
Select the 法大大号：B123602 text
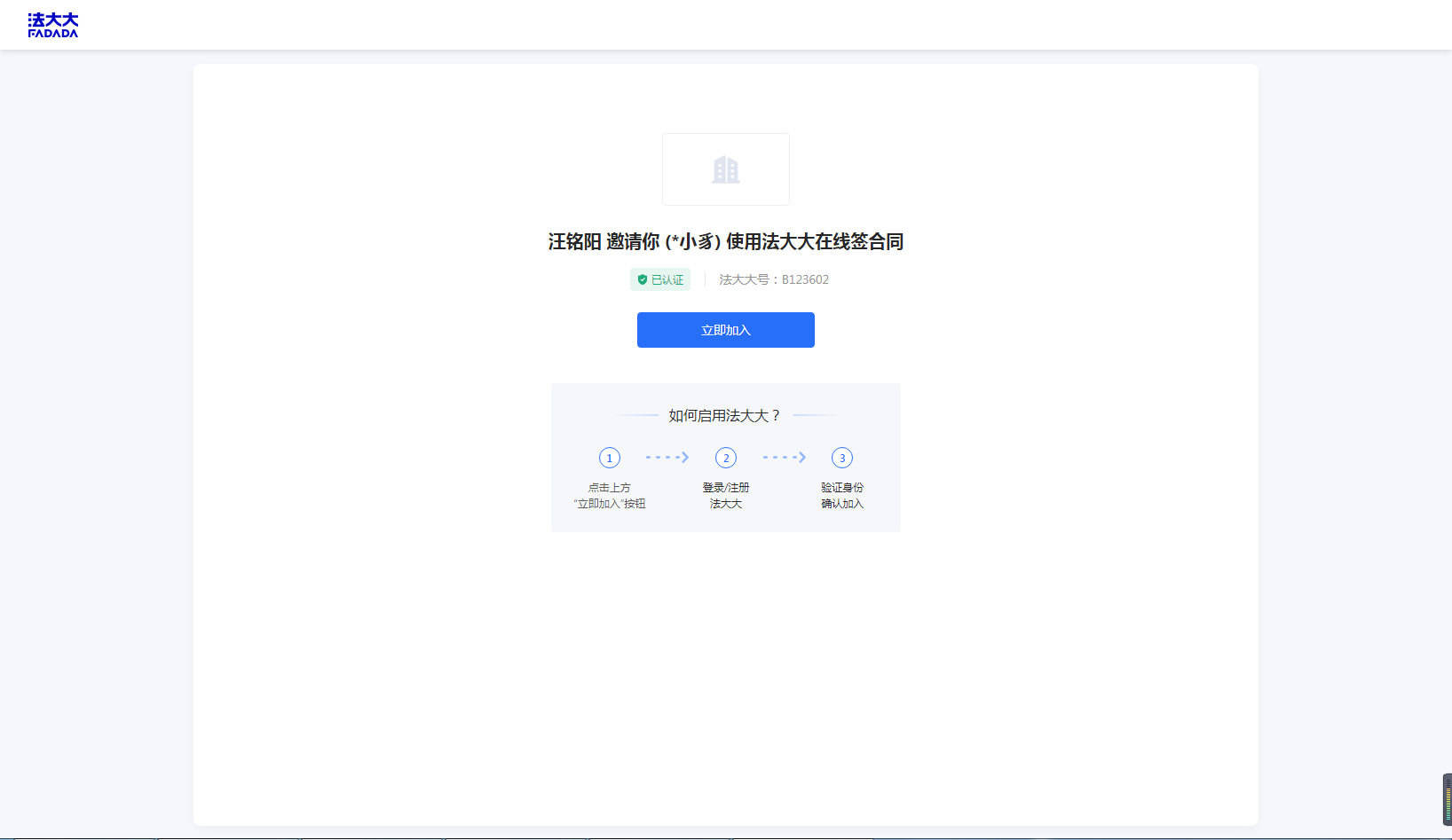pos(774,279)
